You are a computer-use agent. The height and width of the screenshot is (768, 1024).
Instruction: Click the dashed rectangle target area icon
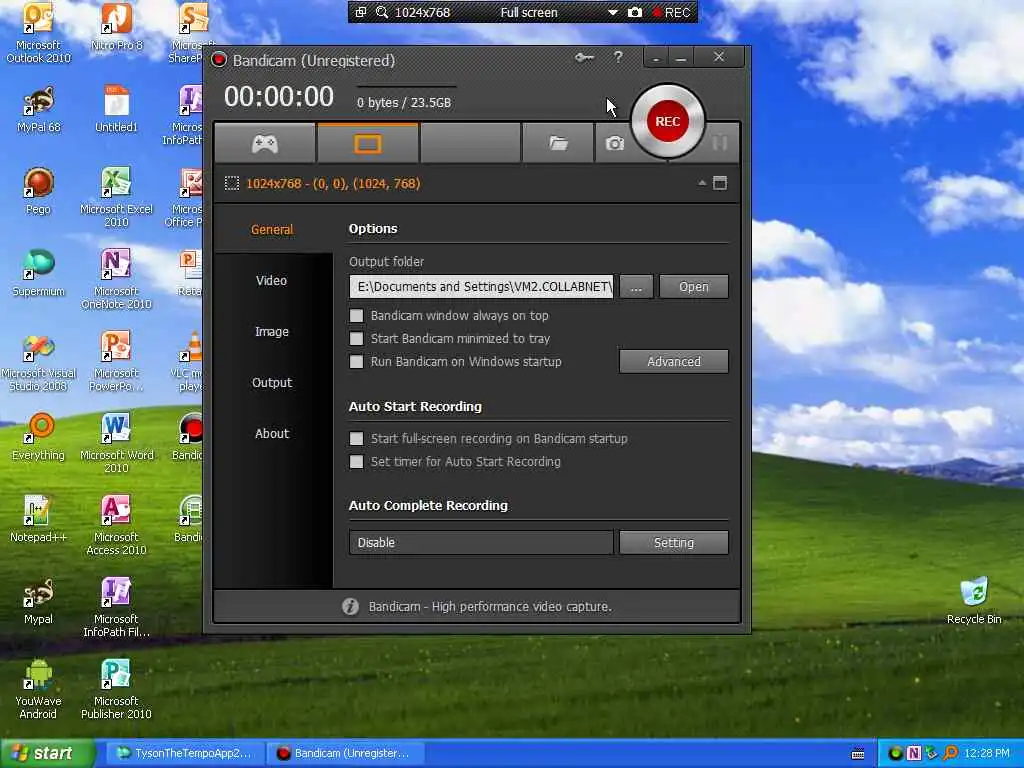[232, 184]
